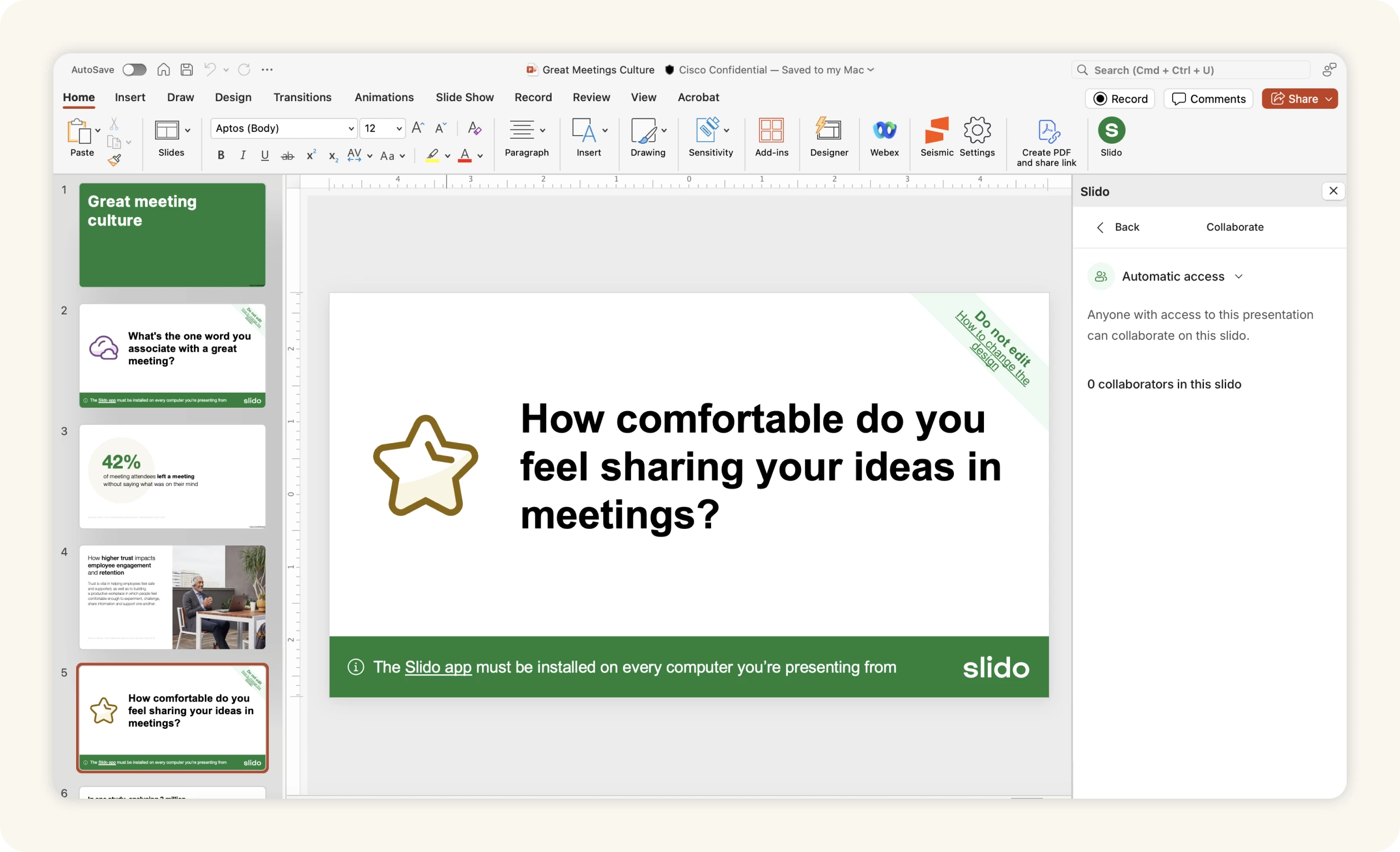Open the Aptos (Body) font dropdown
The image size is (1400, 852).
pyautogui.click(x=351, y=128)
